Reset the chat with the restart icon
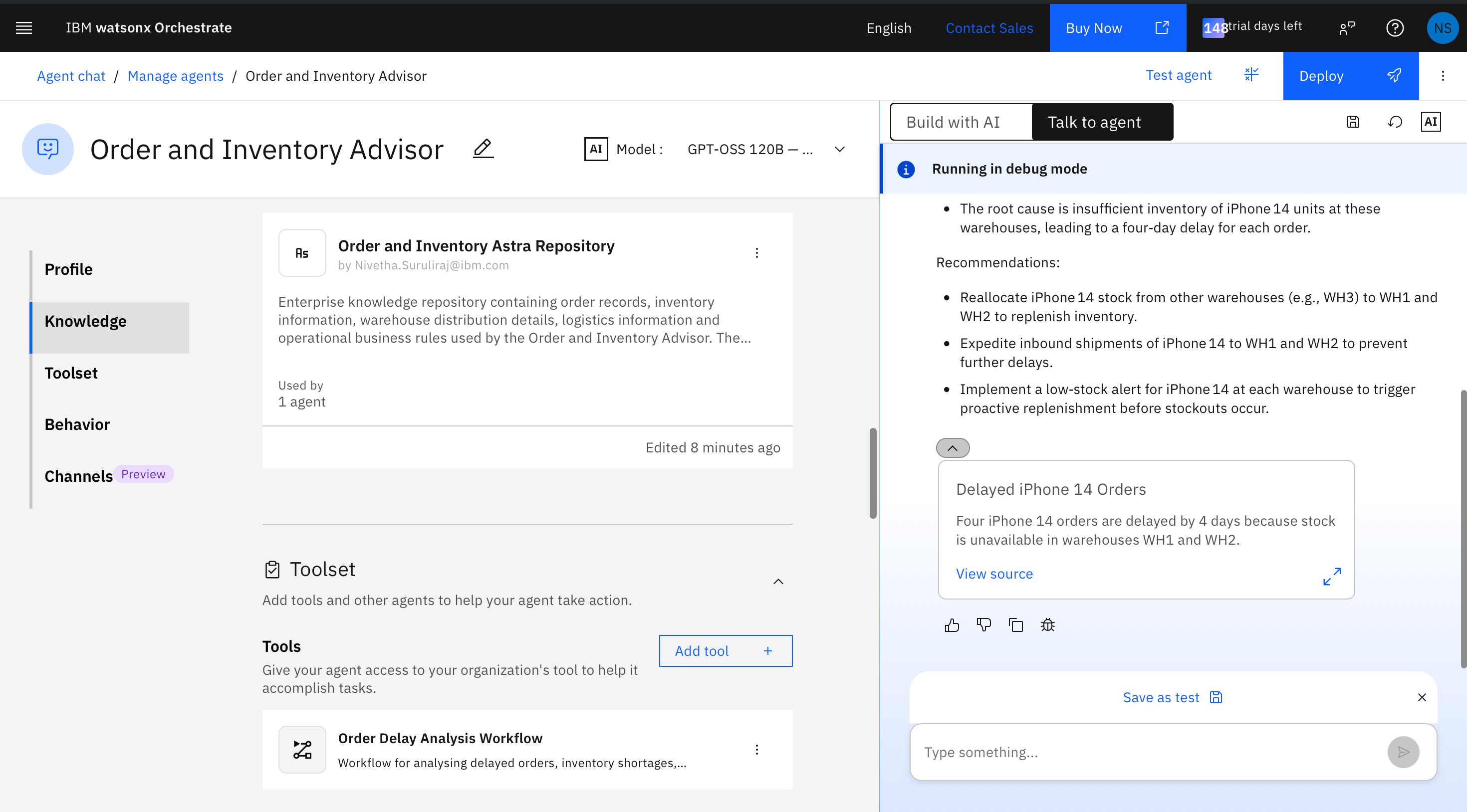The image size is (1467, 812). 1395,122
